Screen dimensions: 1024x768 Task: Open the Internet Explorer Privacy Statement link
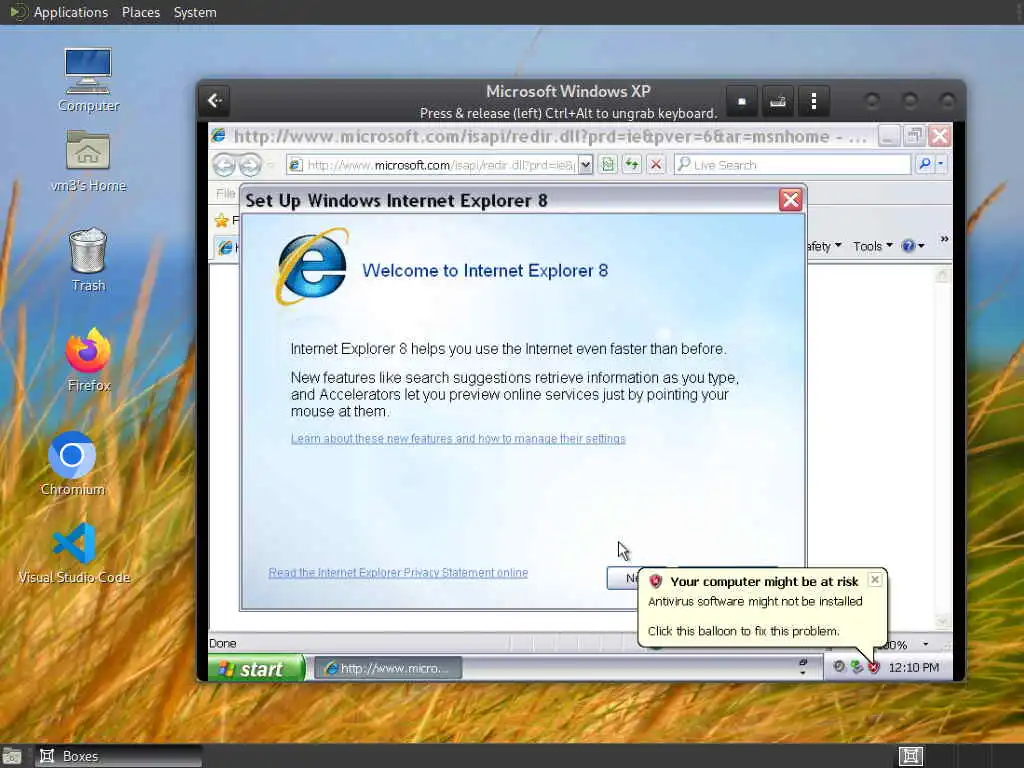pyautogui.click(x=398, y=573)
